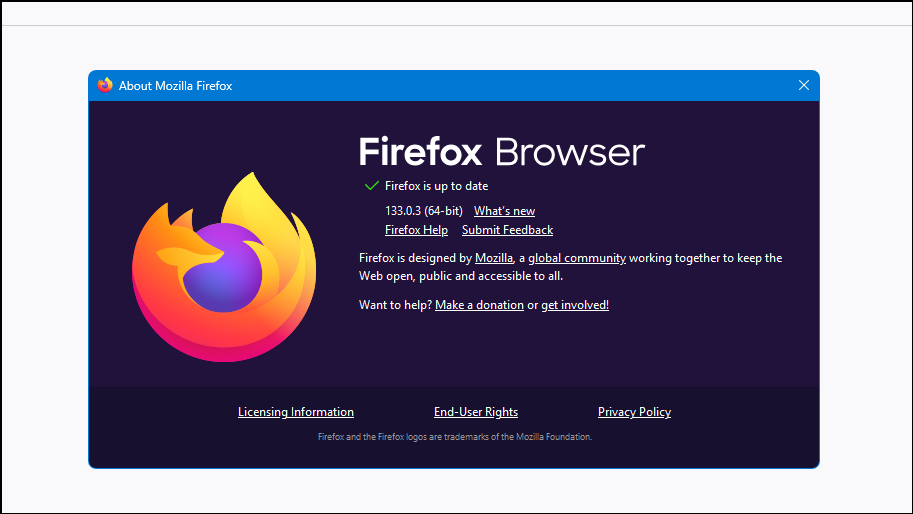Click the version text 133.0.3 (64-bit)
913x514 pixels.
424,211
